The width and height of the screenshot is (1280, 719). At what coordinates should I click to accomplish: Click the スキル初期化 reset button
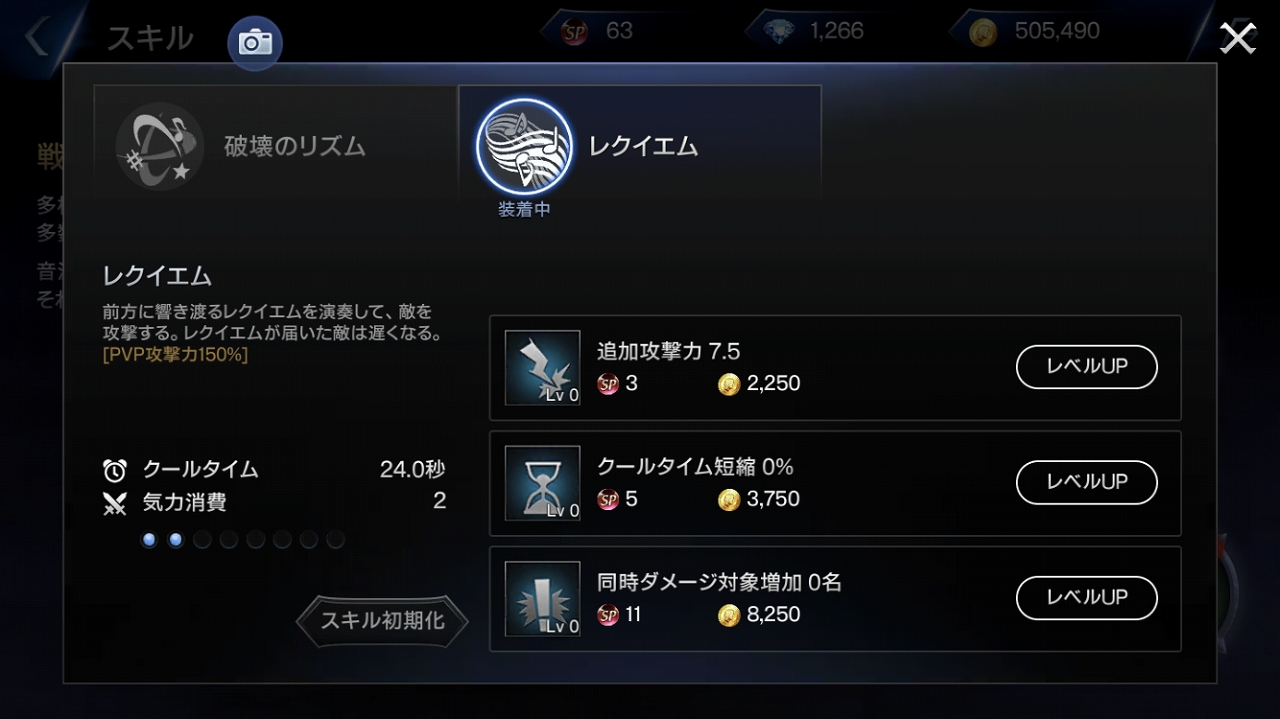(382, 621)
